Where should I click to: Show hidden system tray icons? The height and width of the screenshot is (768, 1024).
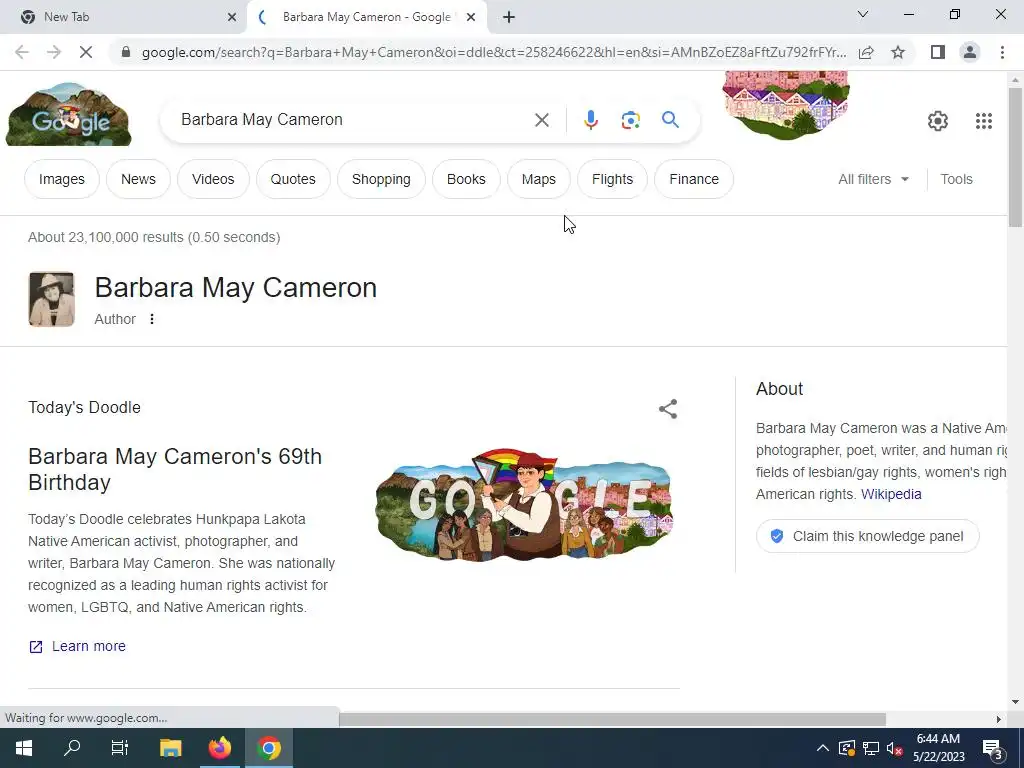822,748
